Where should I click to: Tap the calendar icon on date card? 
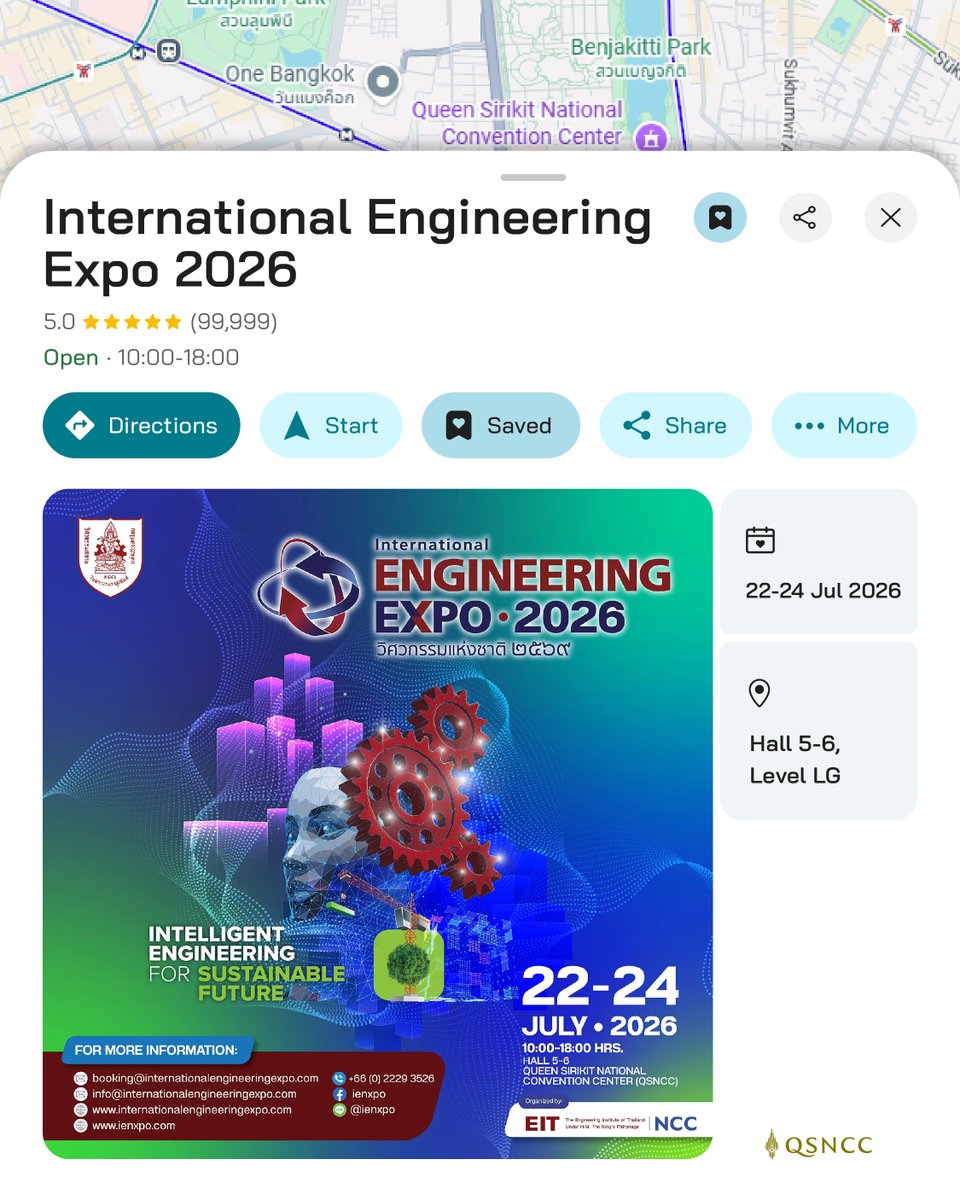pyautogui.click(x=760, y=540)
